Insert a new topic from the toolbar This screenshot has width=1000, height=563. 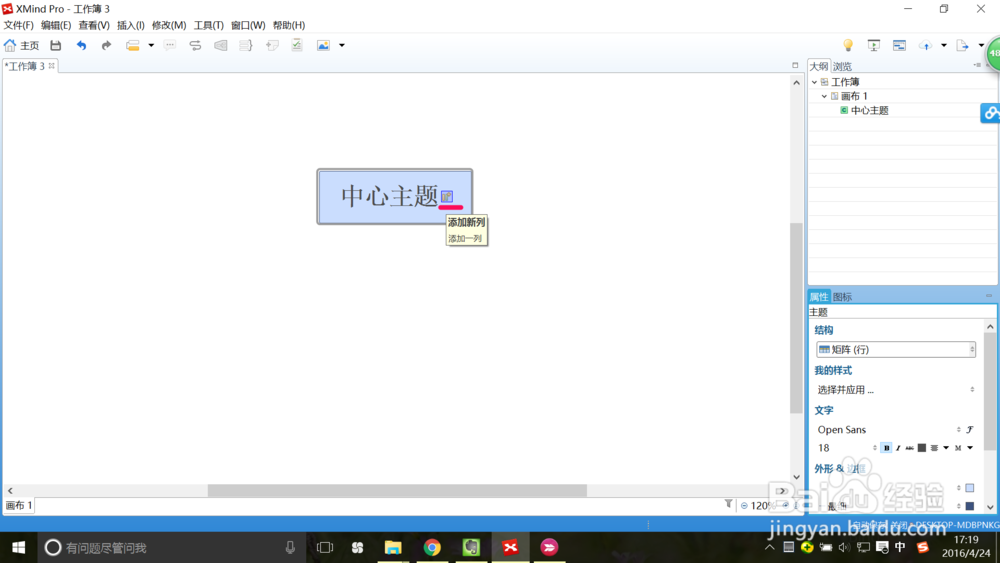tap(133, 45)
